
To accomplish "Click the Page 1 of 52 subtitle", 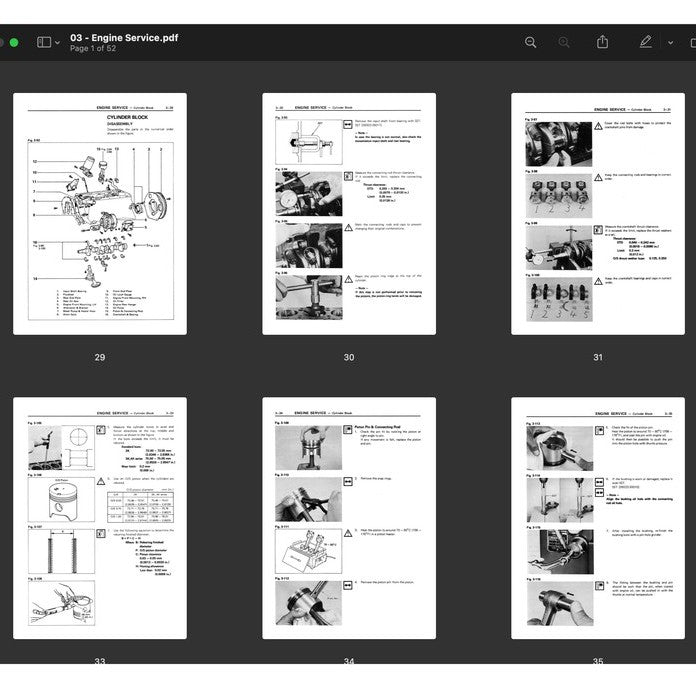I will click(96, 49).
